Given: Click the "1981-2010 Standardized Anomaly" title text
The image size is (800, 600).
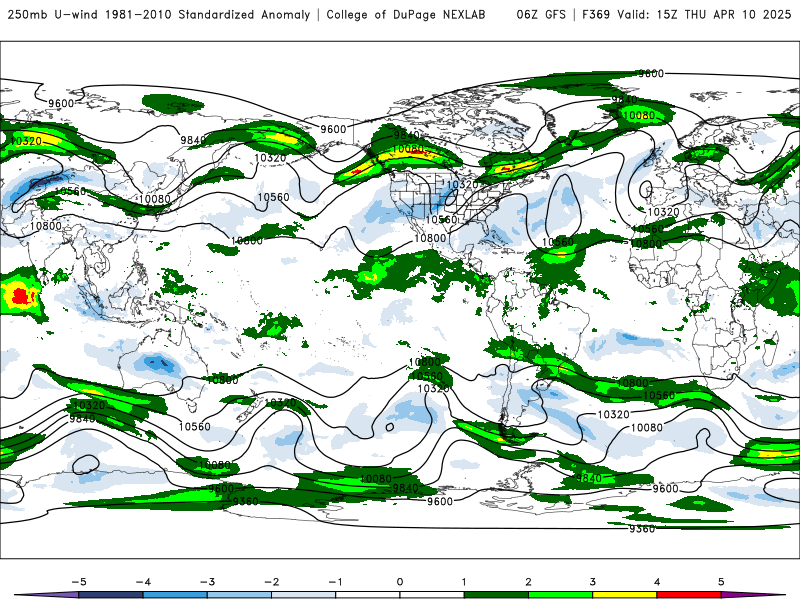Looking at the screenshot, I should pos(208,14).
